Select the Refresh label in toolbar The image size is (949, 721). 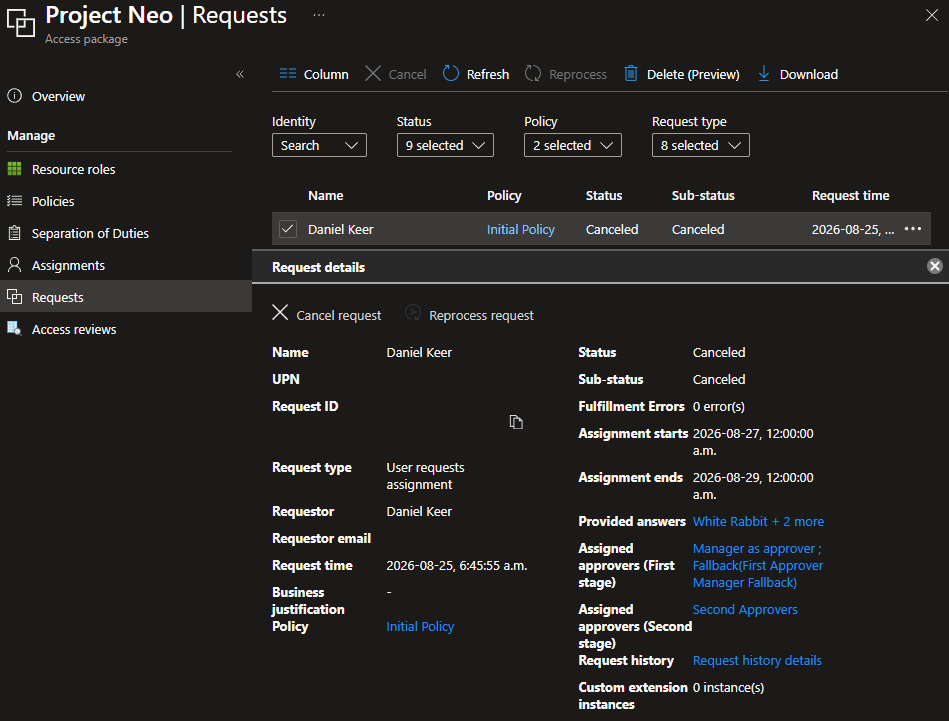(x=487, y=74)
